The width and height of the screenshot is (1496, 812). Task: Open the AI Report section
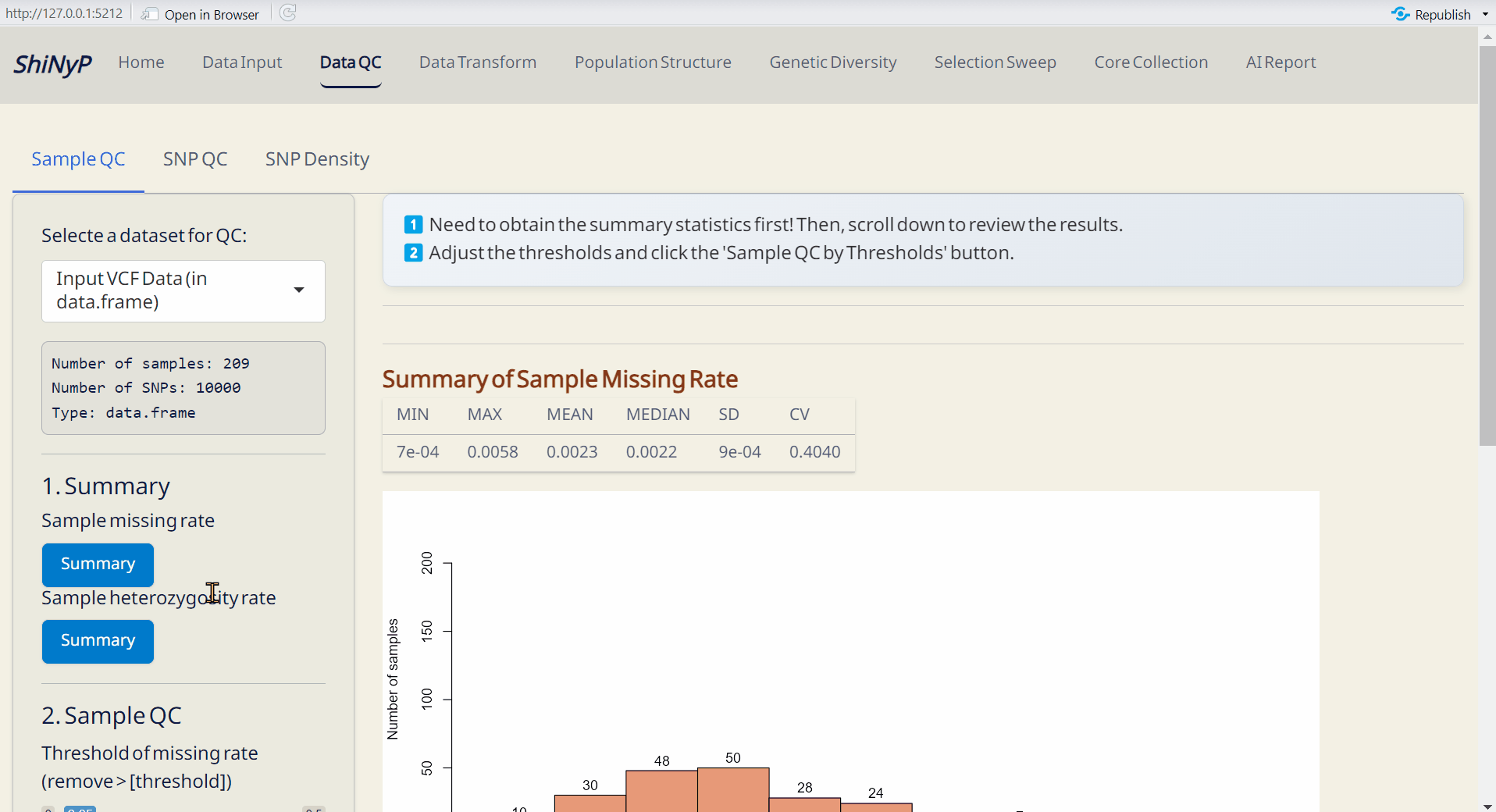pyautogui.click(x=1281, y=62)
